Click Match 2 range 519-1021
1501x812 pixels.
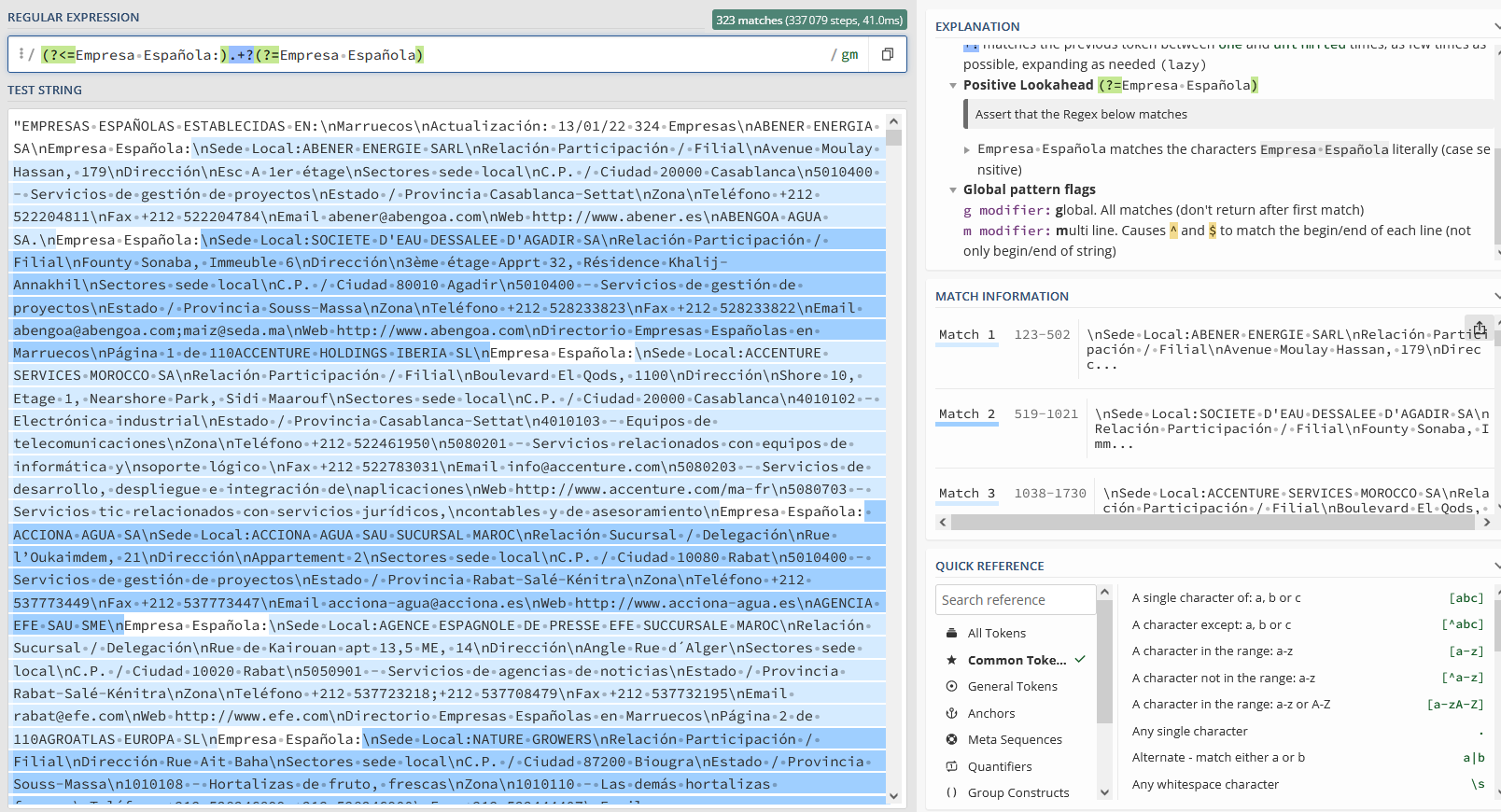[x=1045, y=413]
